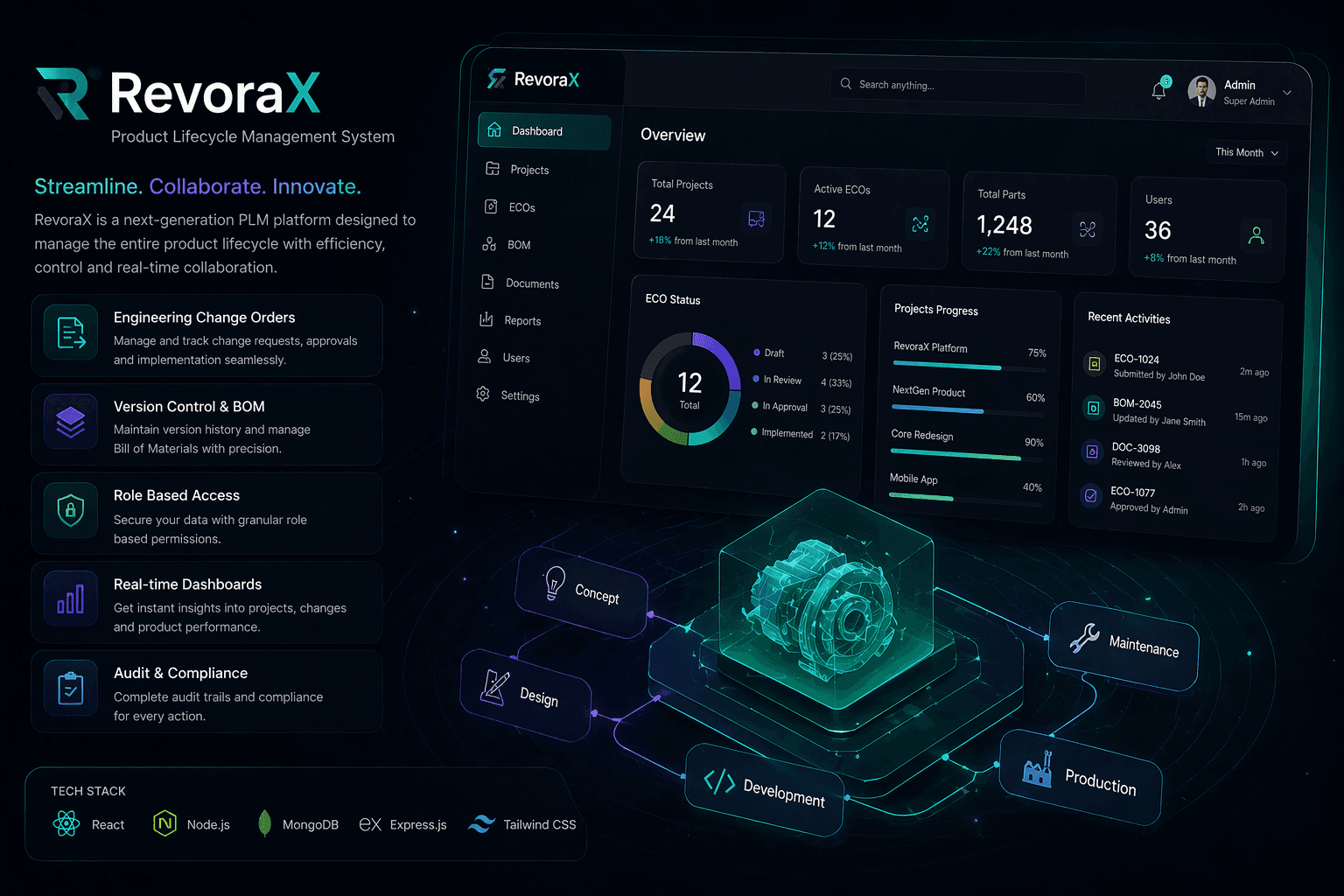Click the MongoDB leaf logo

coord(264,823)
